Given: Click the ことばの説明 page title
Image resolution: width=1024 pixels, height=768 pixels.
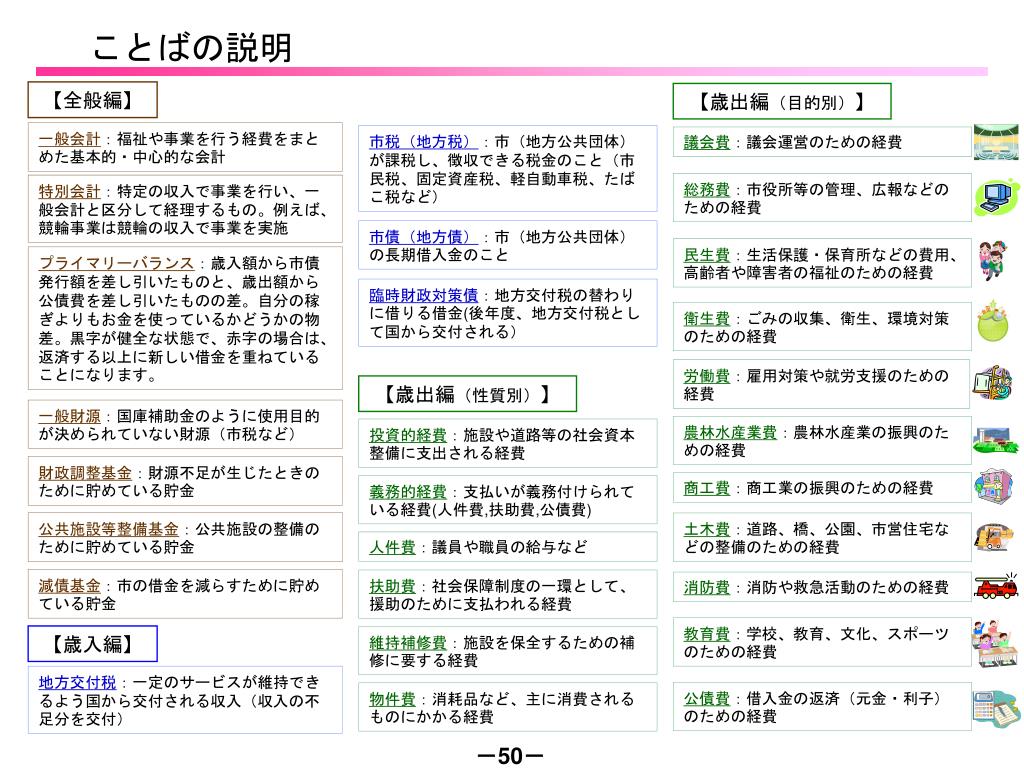Looking at the screenshot, I should [192, 47].
